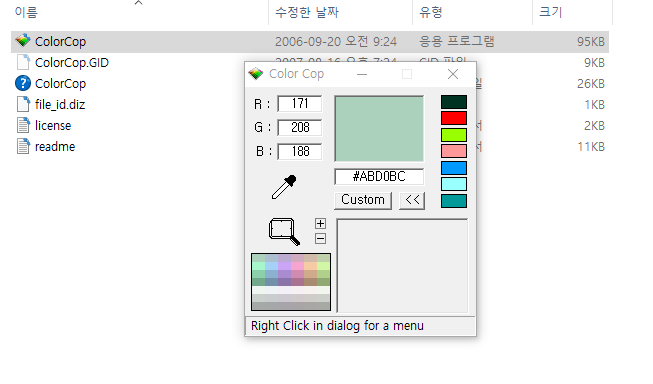653x384 pixels.
Task: Click the file name file_id.diz
Action: coord(60,104)
